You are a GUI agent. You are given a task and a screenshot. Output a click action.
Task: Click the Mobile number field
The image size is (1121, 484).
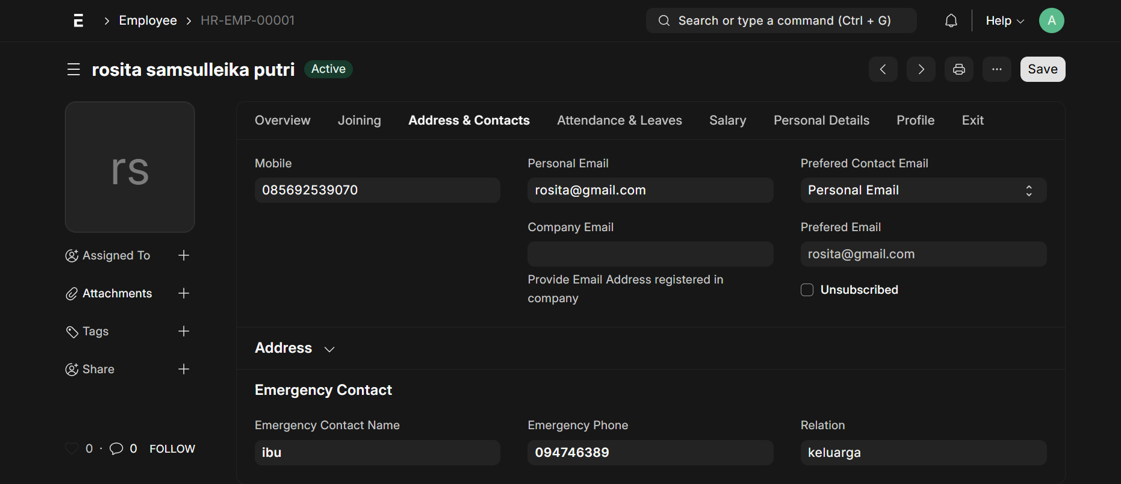click(x=377, y=190)
